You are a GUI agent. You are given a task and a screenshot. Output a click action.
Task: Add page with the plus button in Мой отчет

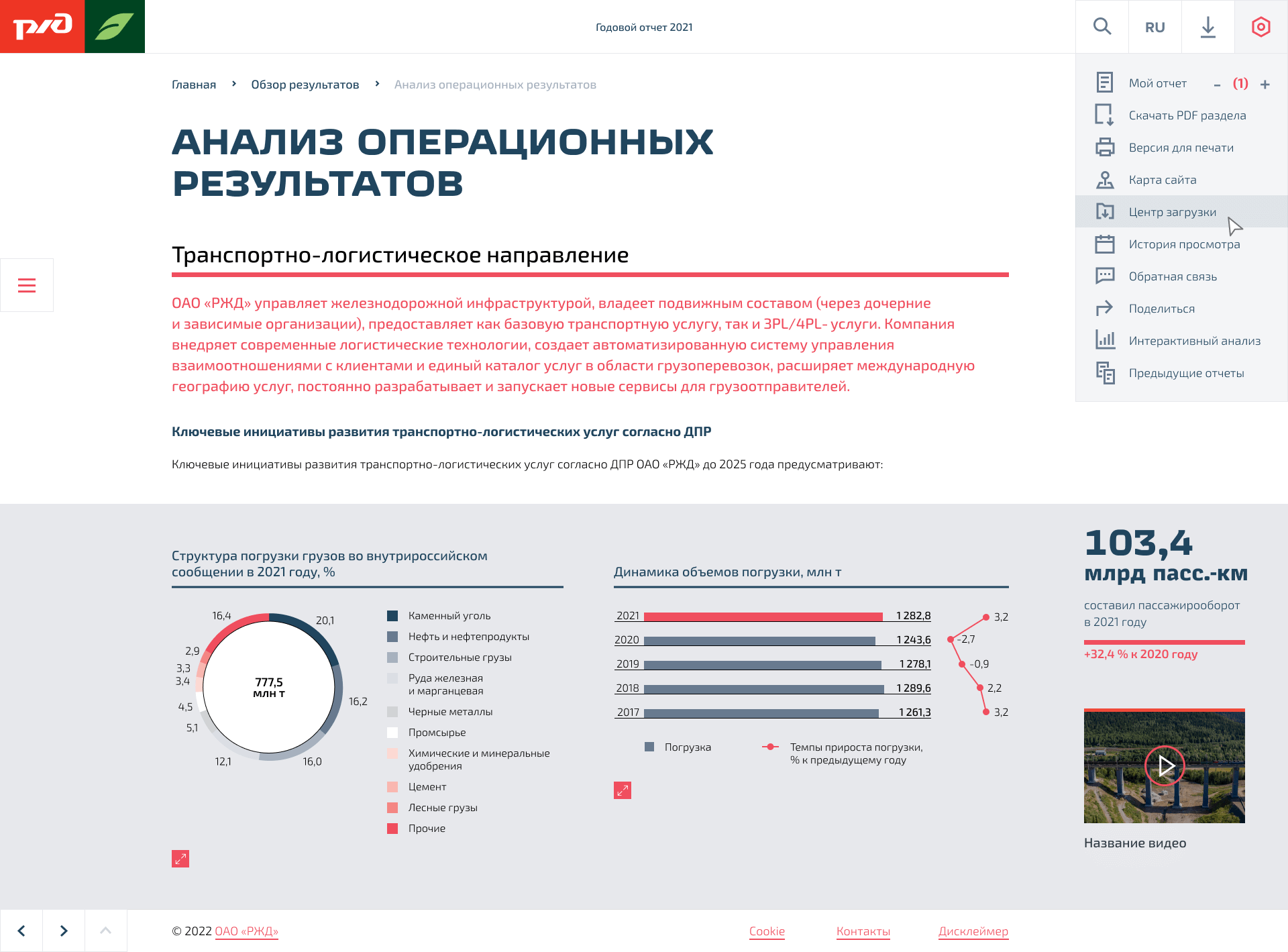pyautogui.click(x=1265, y=85)
